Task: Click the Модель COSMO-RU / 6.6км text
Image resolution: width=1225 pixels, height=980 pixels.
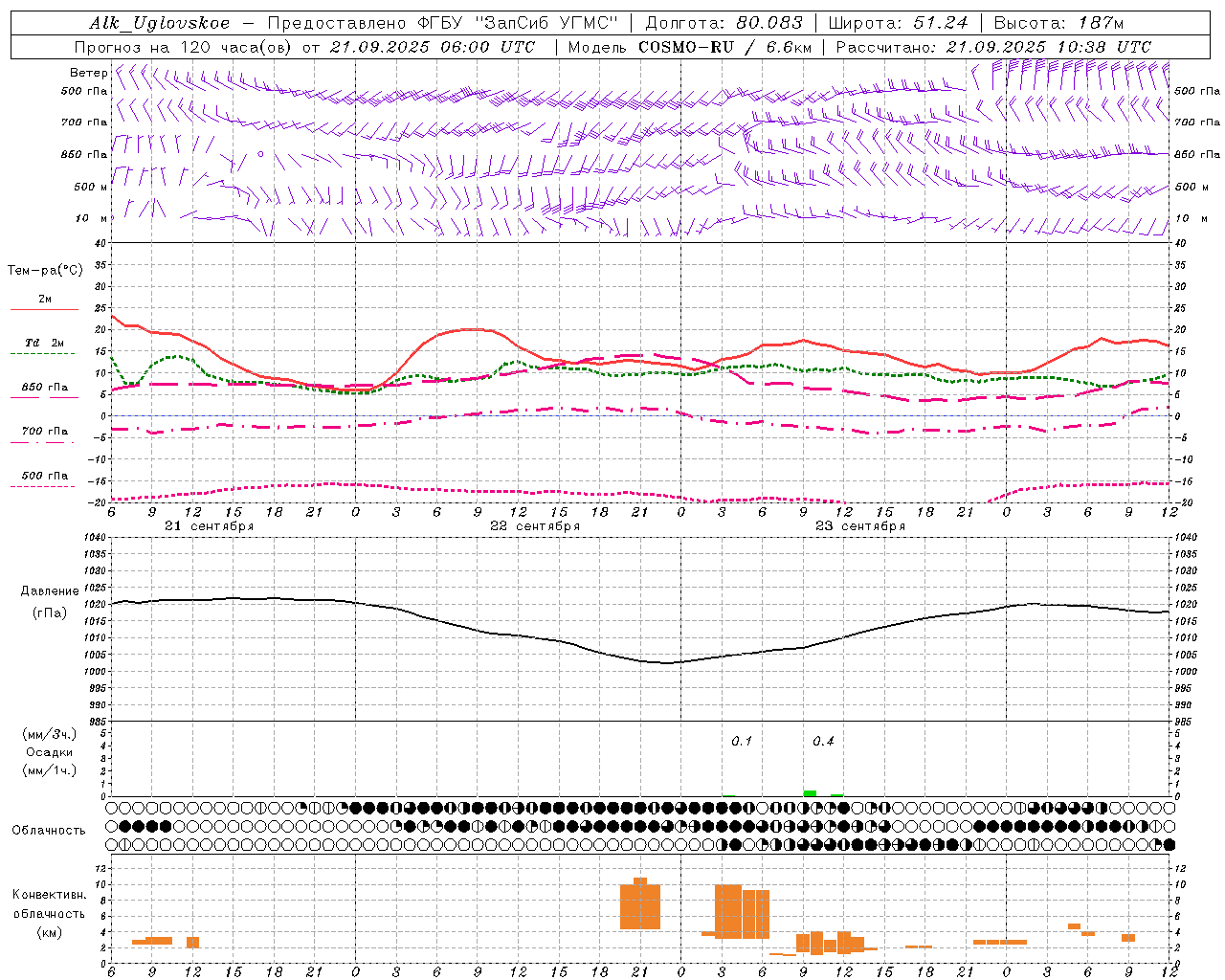Action: pyautogui.click(x=690, y=47)
